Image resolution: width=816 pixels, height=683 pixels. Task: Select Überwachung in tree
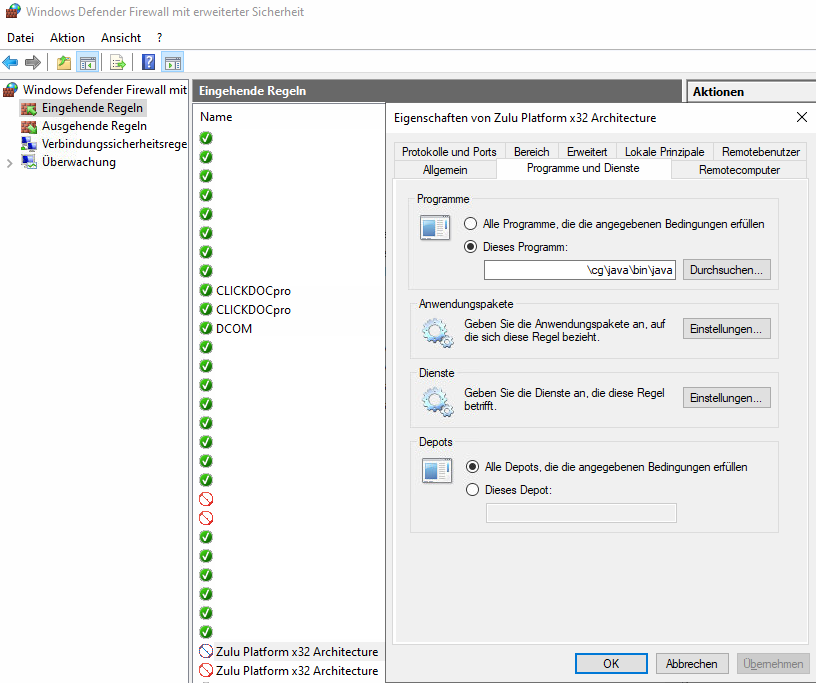79,162
